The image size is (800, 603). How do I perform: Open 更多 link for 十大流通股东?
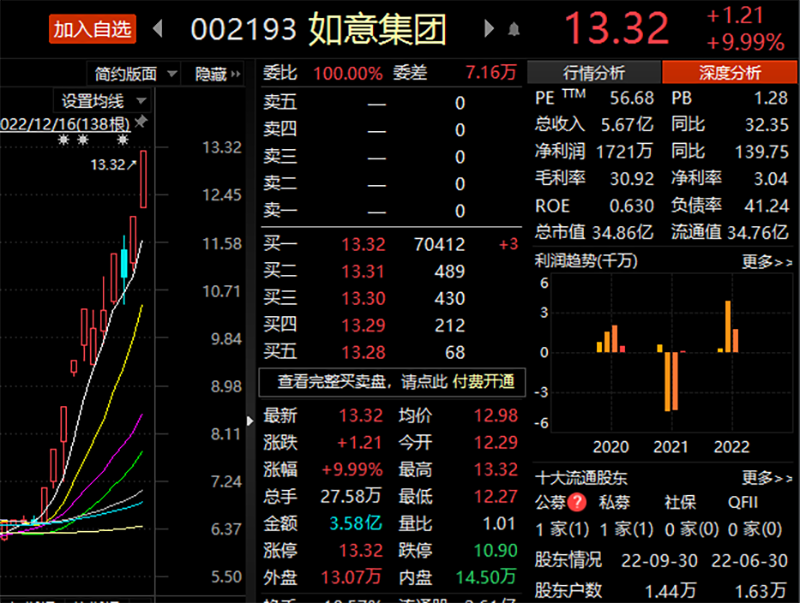click(767, 478)
